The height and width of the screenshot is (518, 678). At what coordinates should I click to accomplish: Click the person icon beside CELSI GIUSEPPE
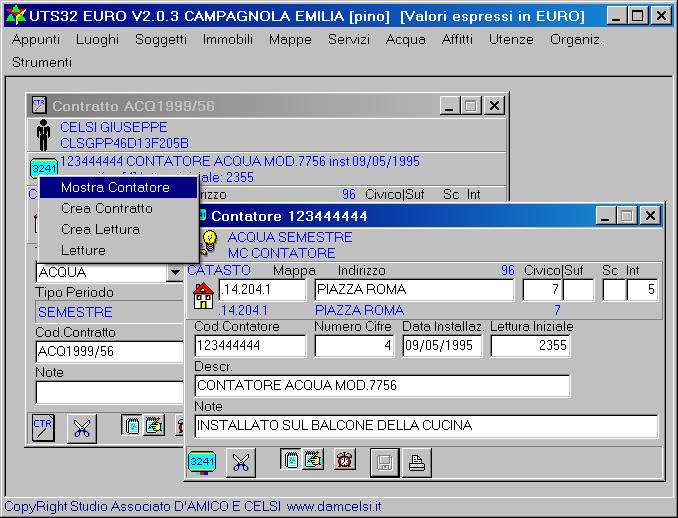coord(43,135)
